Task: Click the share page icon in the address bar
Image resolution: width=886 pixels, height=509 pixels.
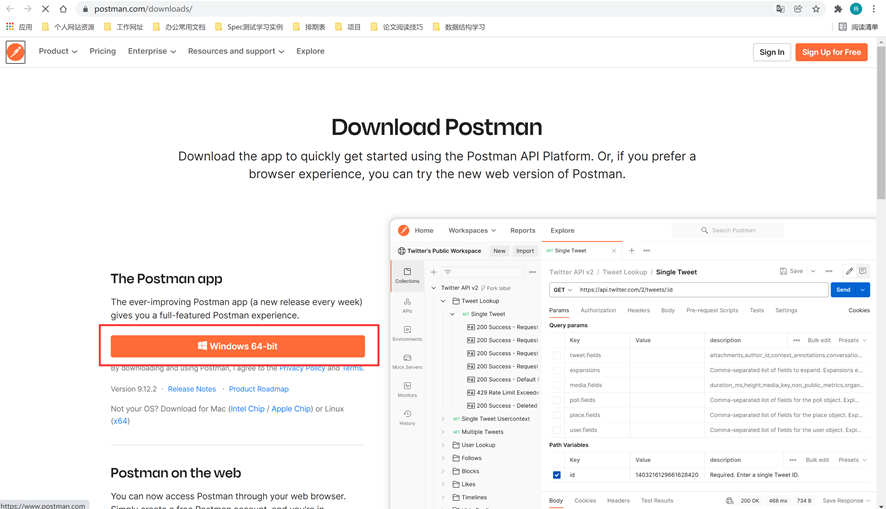Action: pos(798,9)
